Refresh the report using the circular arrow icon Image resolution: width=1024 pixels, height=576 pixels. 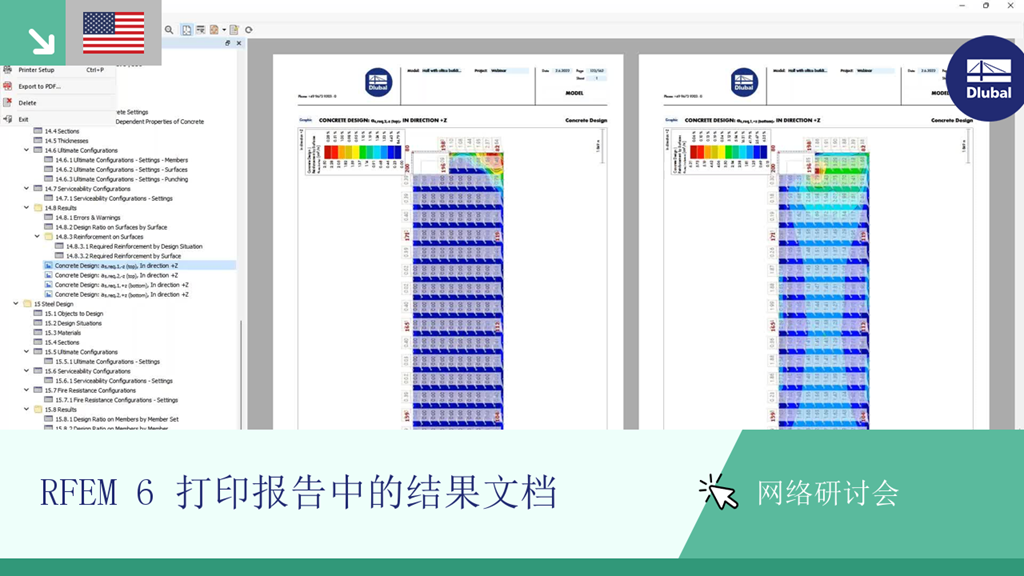(249, 30)
